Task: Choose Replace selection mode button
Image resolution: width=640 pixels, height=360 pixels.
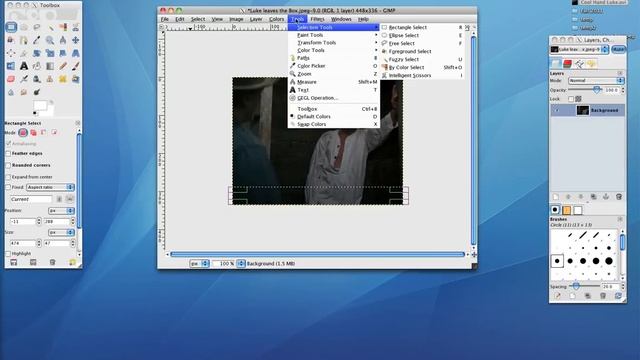Action: pyautogui.click(x=23, y=133)
